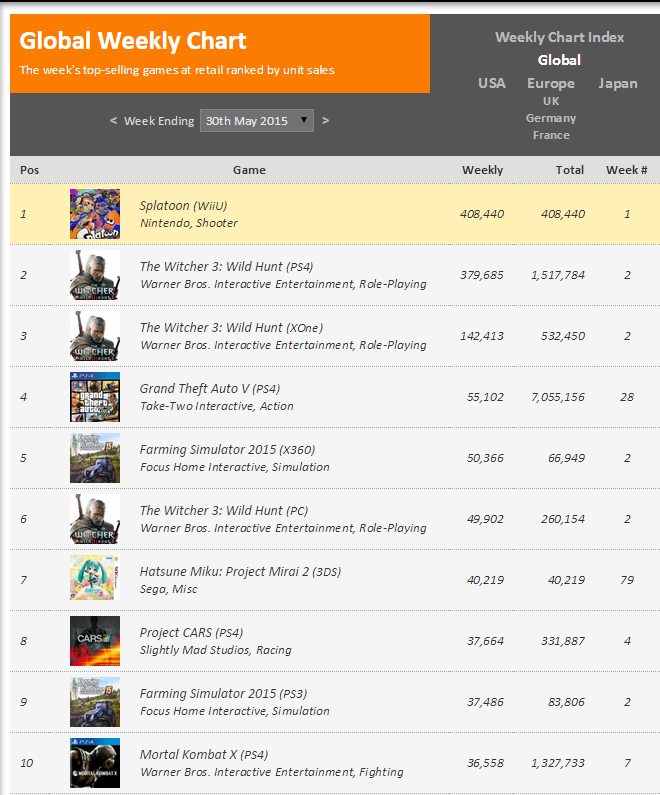Click the total value 1,327,733
The width and height of the screenshot is (660, 795).
(558, 763)
